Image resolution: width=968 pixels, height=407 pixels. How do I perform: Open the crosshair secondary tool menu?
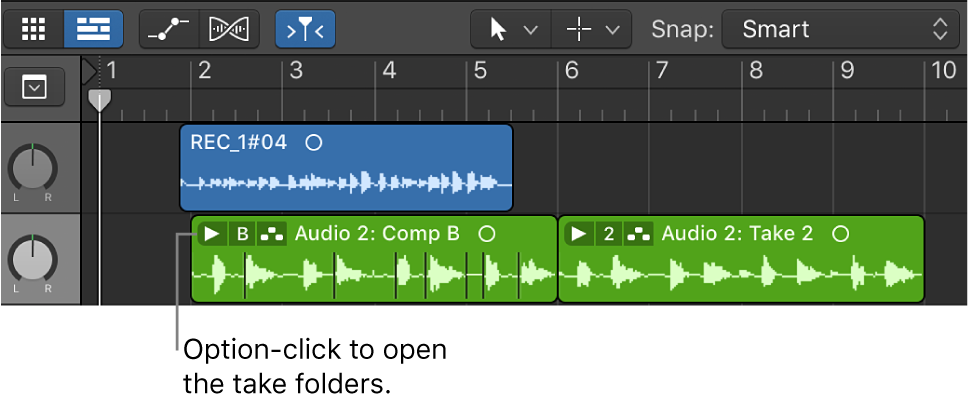coord(592,29)
